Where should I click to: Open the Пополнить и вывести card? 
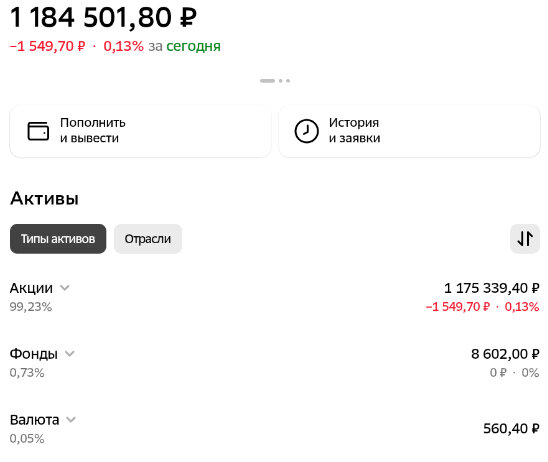[140, 131]
